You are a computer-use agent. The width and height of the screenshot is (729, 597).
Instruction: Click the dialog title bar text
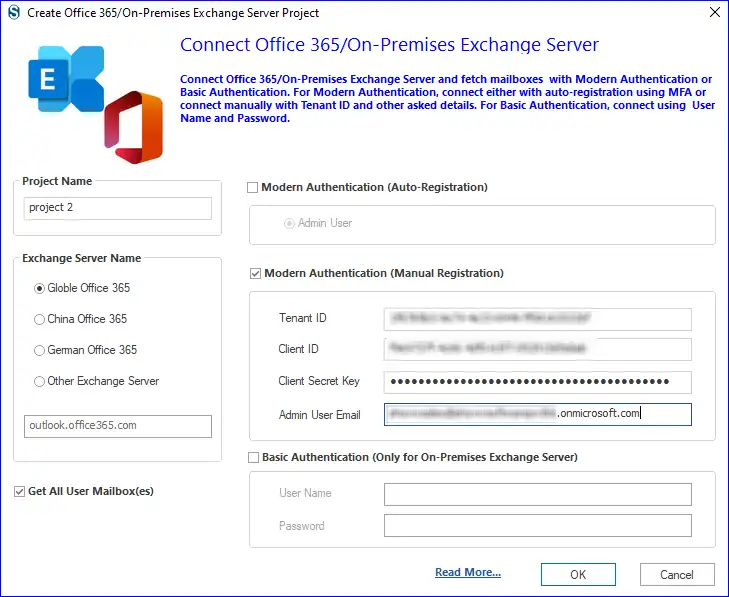point(173,13)
